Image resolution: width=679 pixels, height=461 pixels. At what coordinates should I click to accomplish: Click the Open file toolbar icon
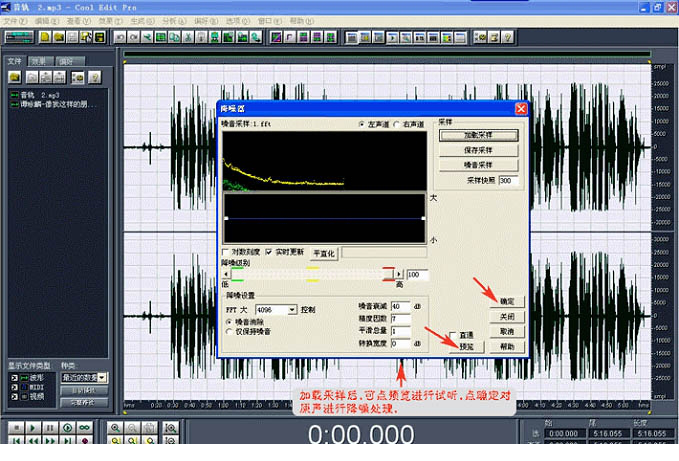tap(58, 37)
